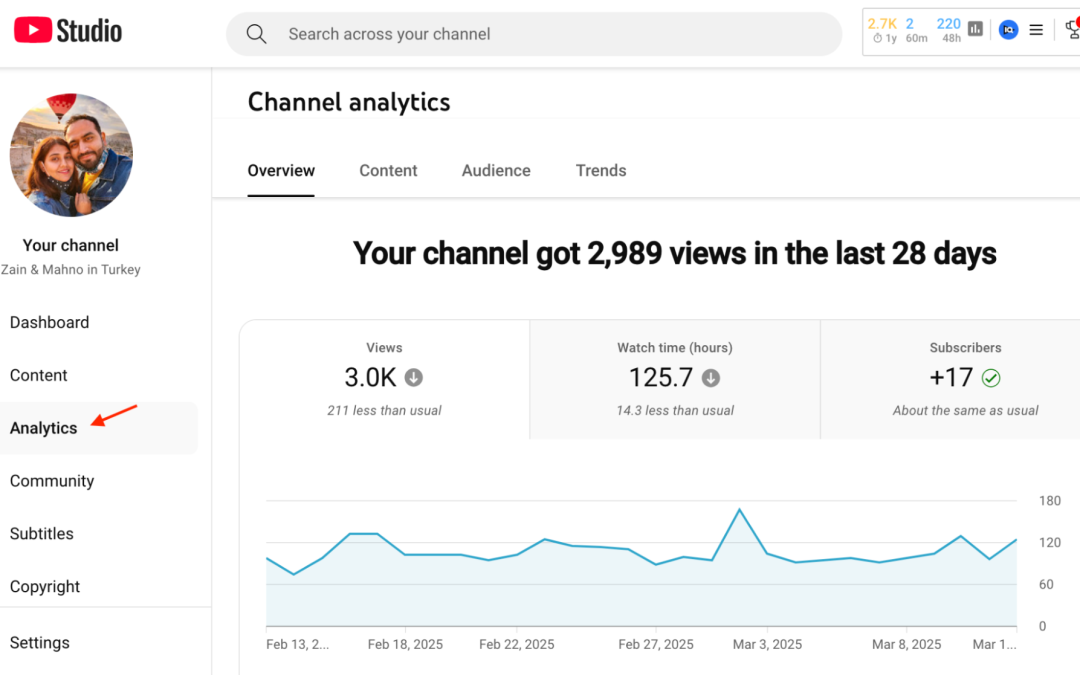Click the blue vidIQ extension icon
The height and width of the screenshot is (675, 1080).
[1008, 30]
